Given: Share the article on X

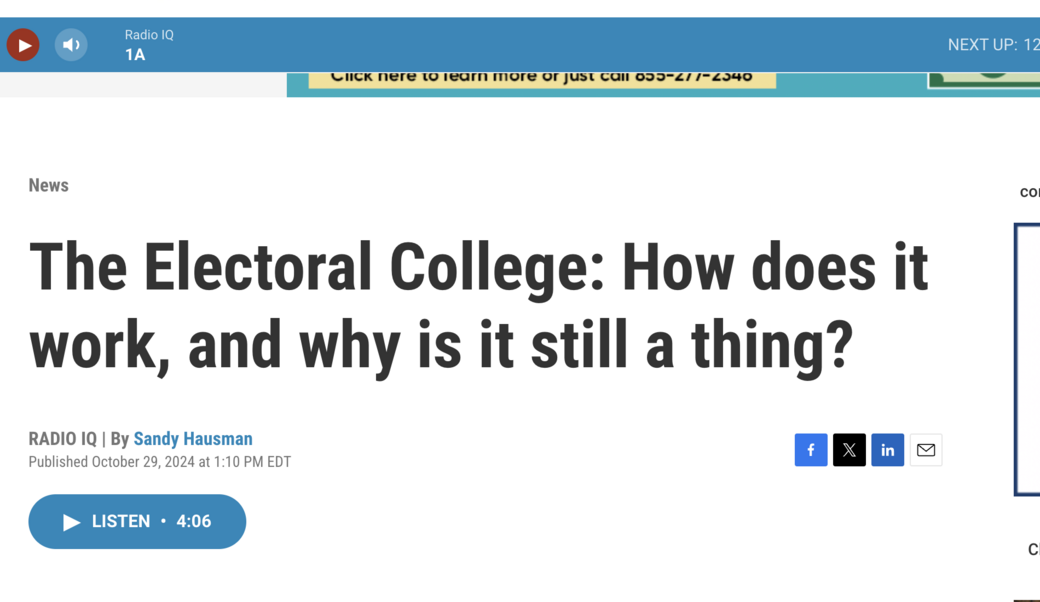Looking at the screenshot, I should (x=849, y=449).
